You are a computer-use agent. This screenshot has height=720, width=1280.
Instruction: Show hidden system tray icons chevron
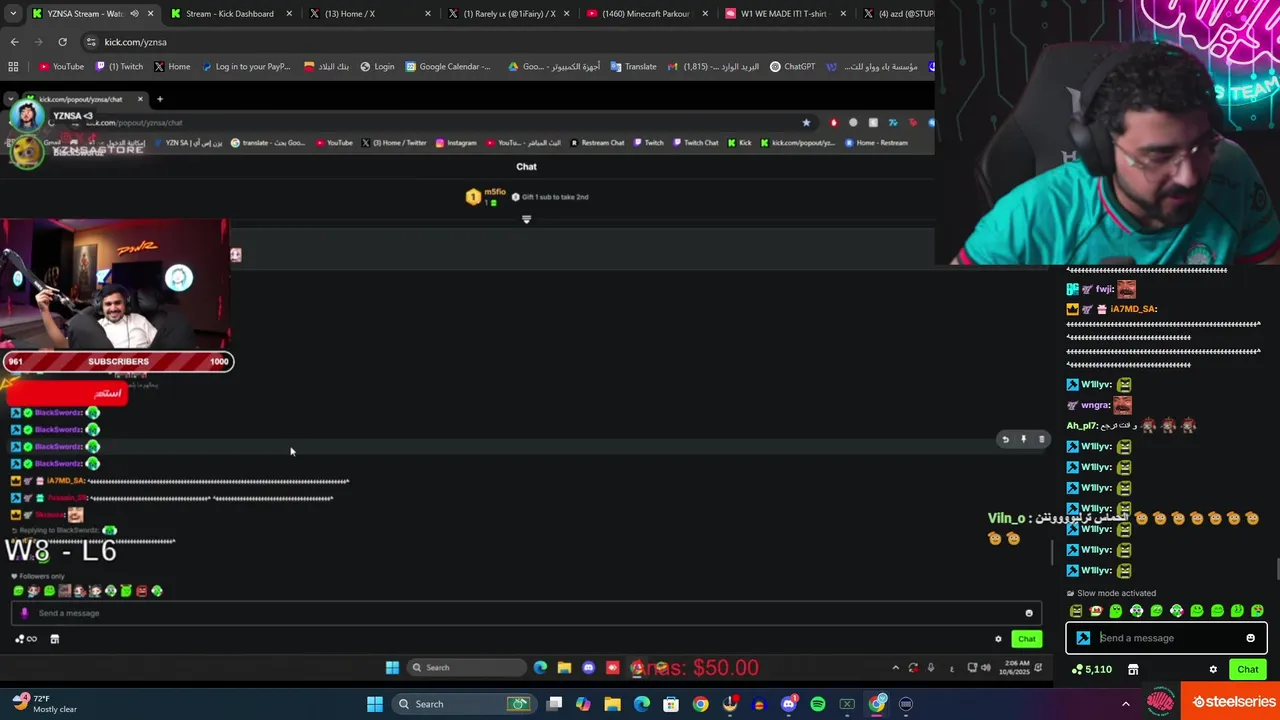[x=1125, y=704]
